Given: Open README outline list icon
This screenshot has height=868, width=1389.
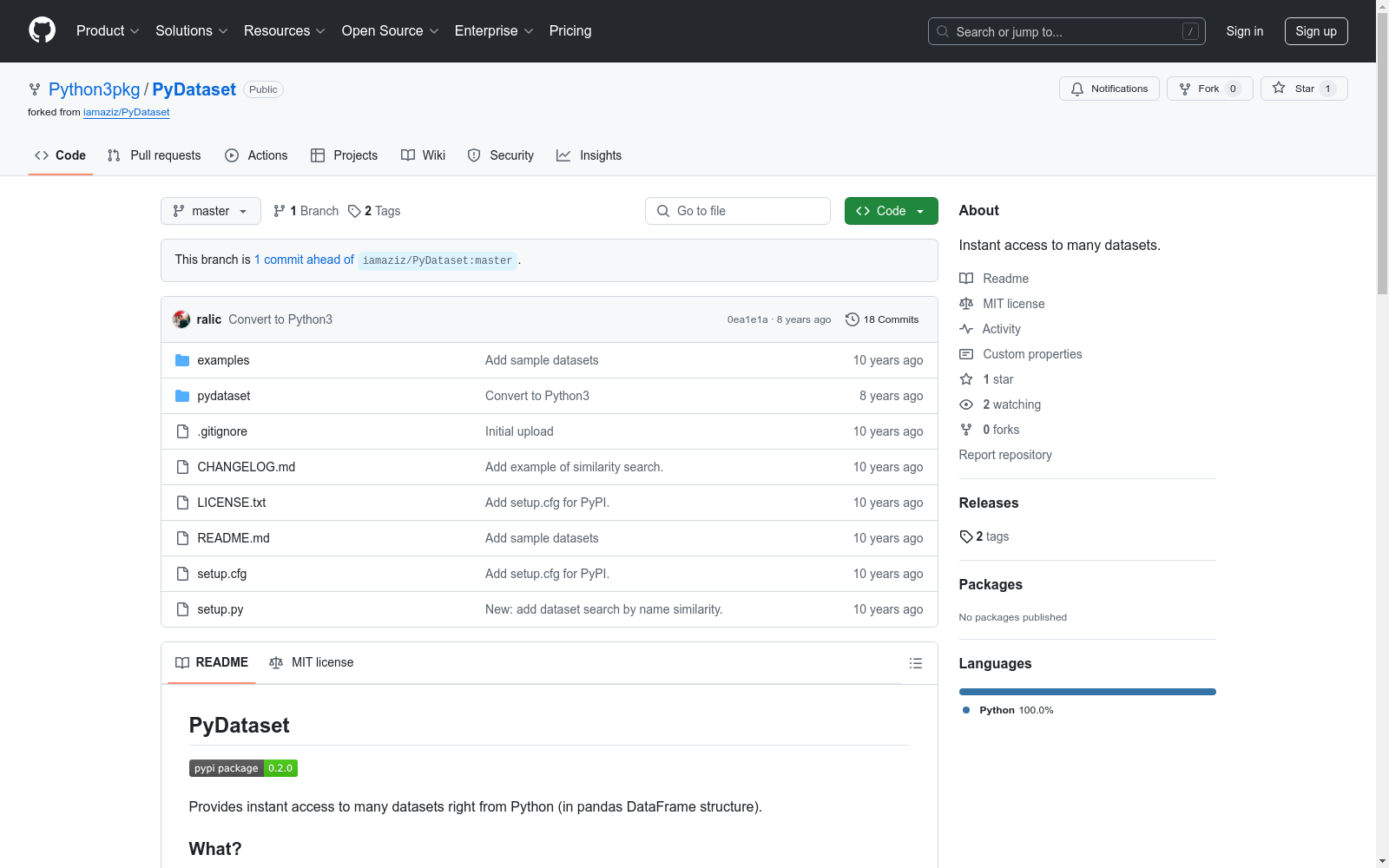Looking at the screenshot, I should click(915, 663).
